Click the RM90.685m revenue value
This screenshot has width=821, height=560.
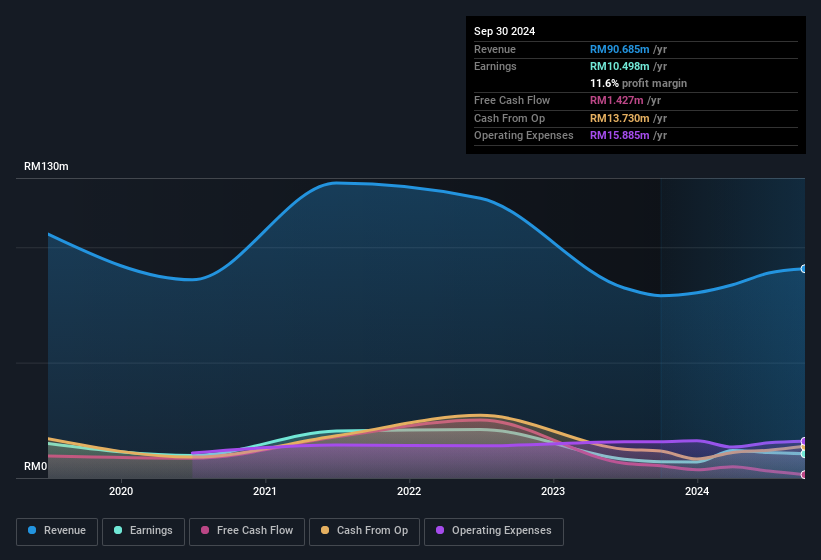(x=619, y=49)
